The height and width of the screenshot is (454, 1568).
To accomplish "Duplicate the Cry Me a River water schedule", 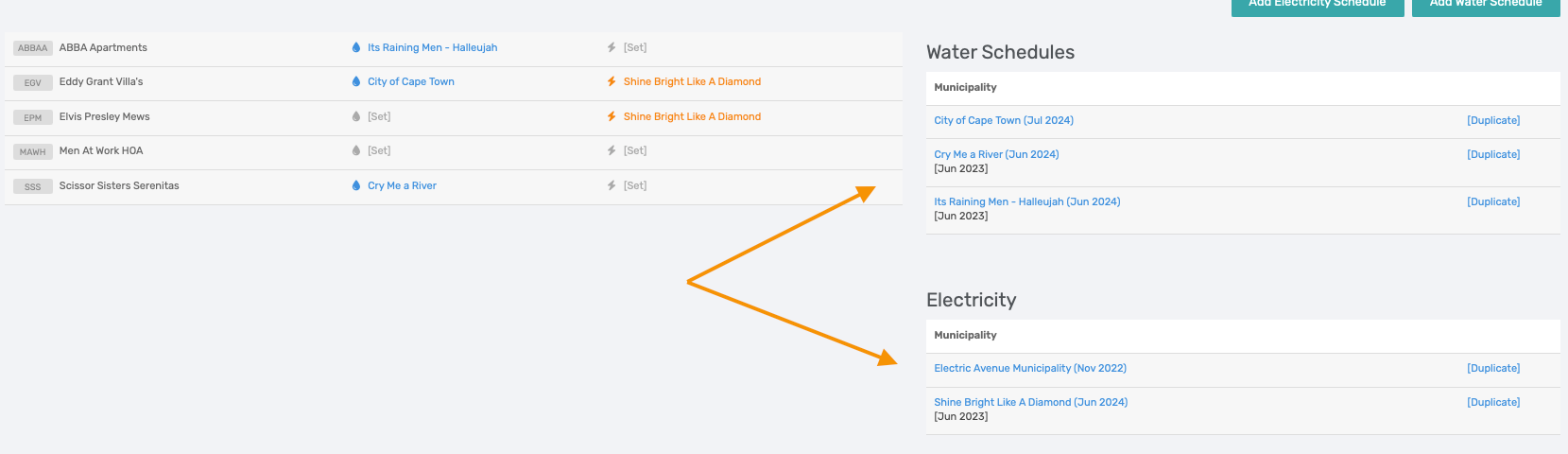I will 1493,154.
